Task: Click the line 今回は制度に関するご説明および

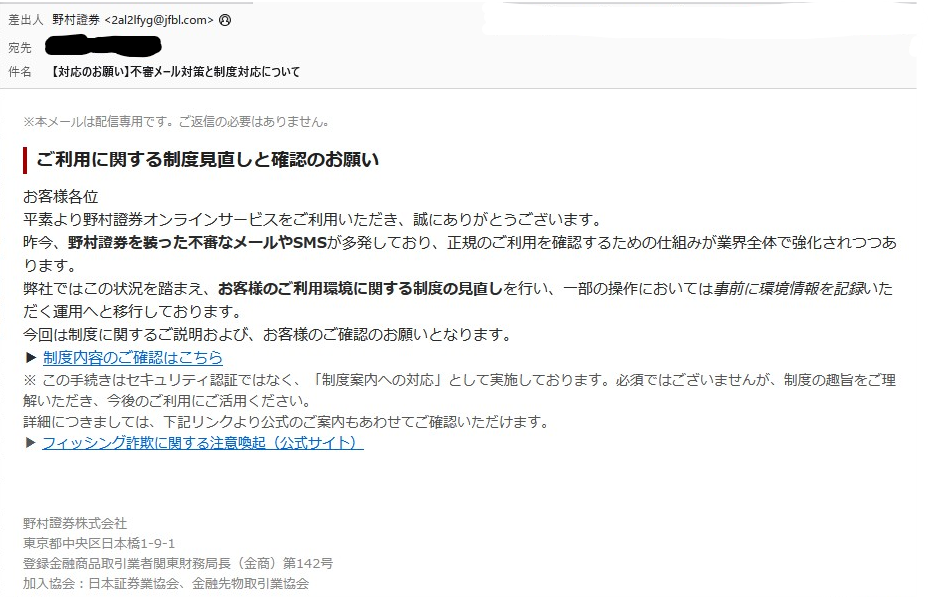Action: (267, 335)
